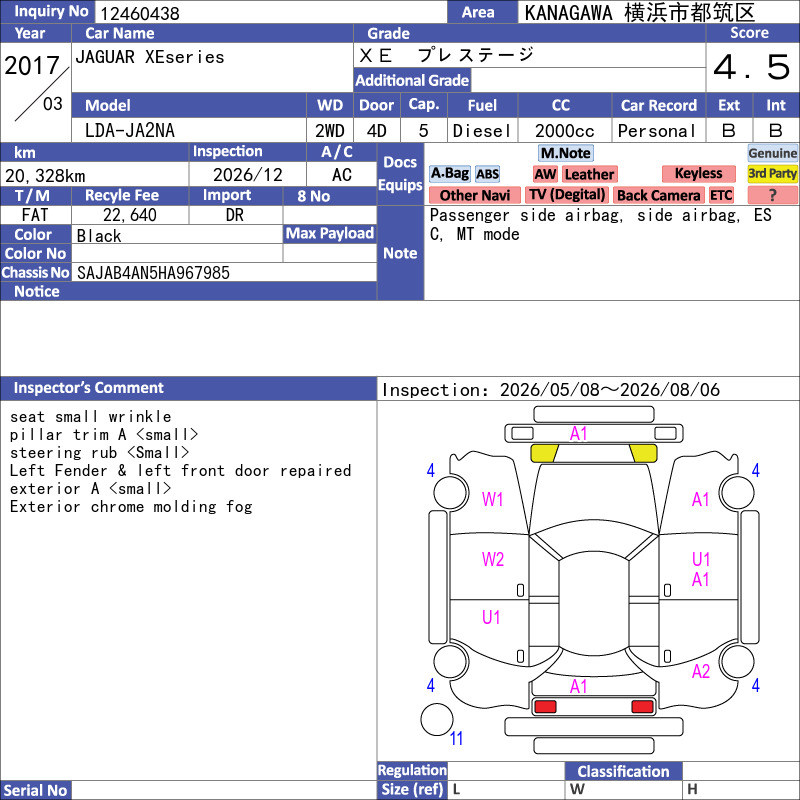The image size is (800, 800).
Task: Select the AW equipment badge
Action: (545, 174)
